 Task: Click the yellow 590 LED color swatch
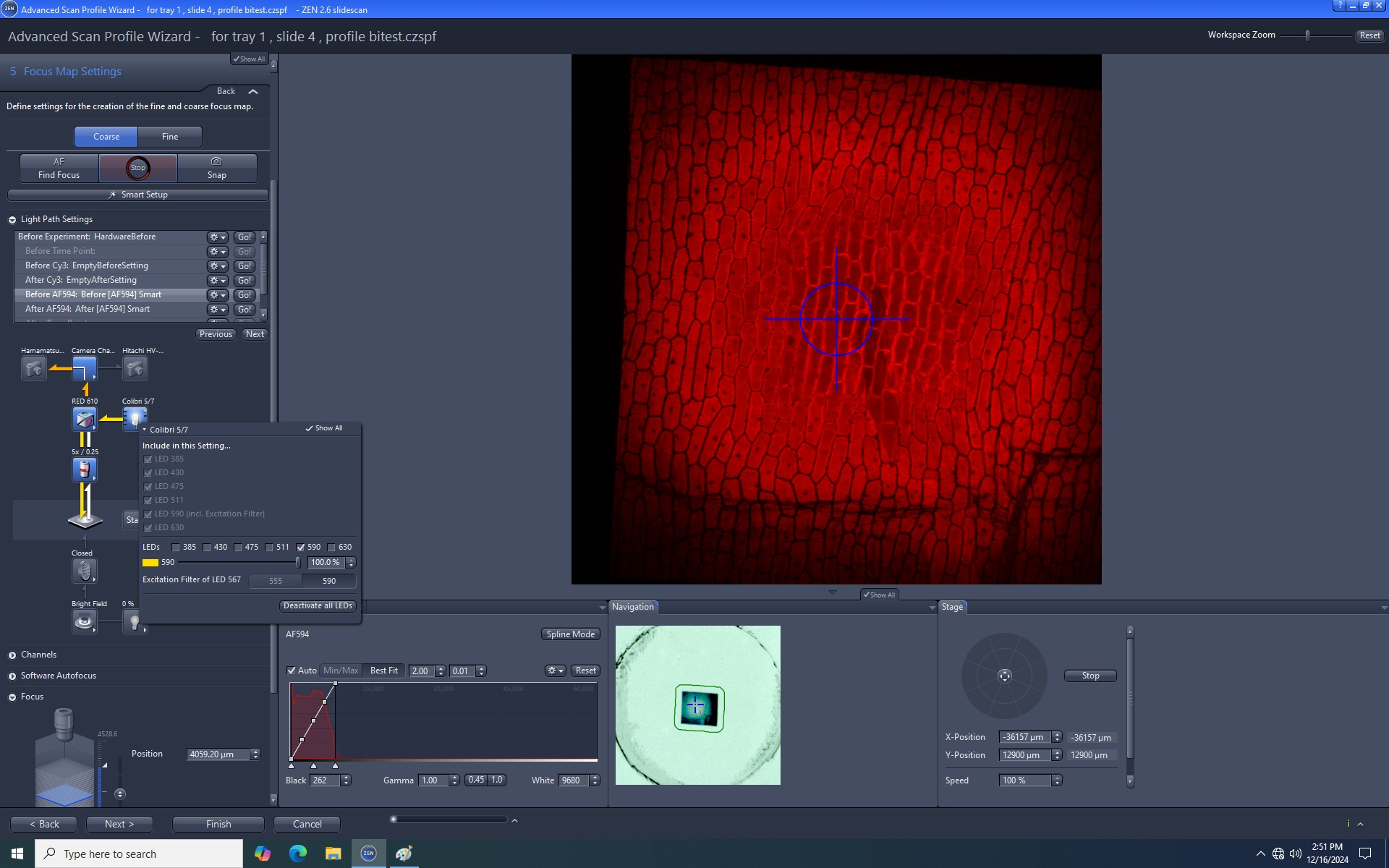click(150, 563)
